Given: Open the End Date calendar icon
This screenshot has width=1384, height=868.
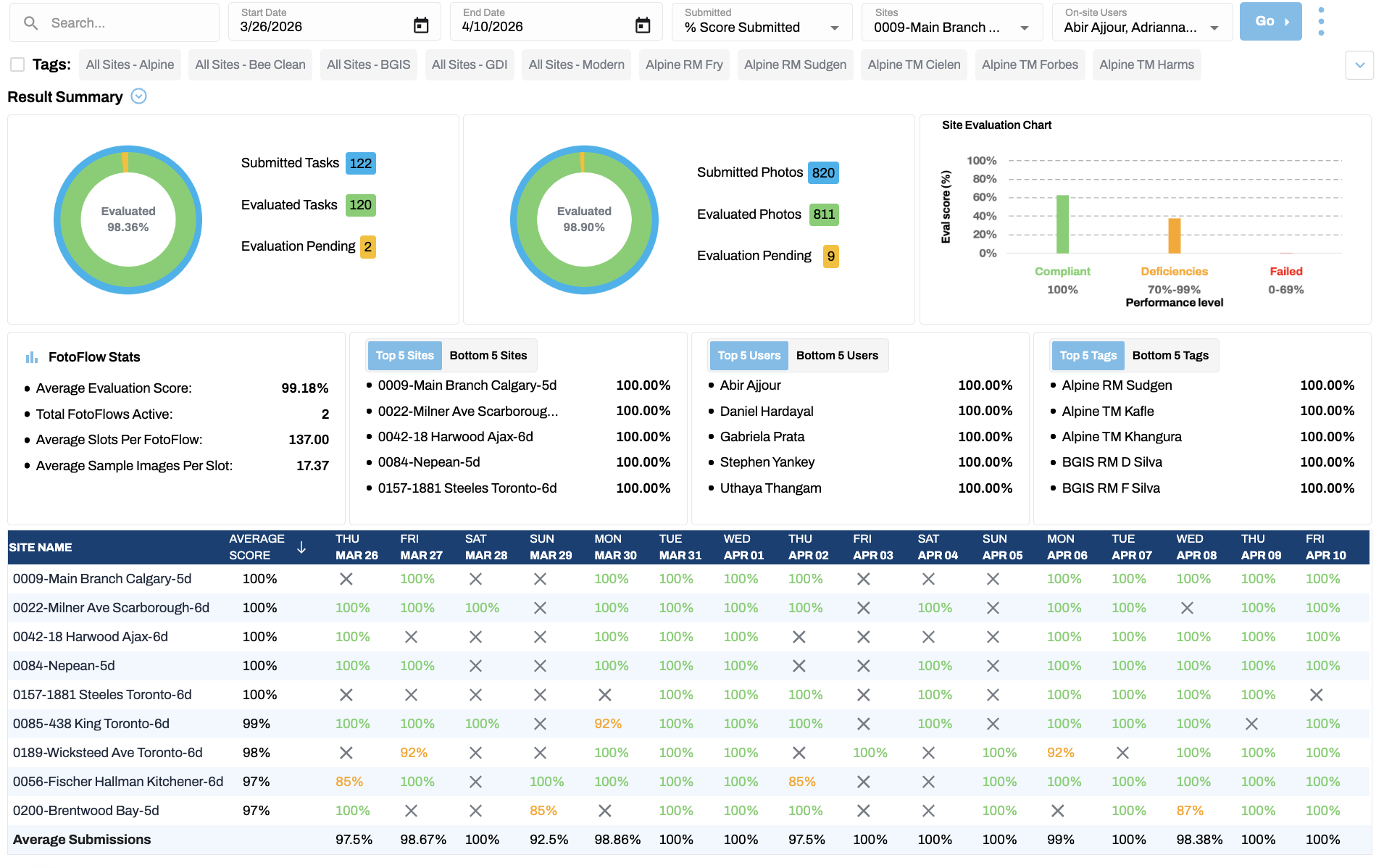Looking at the screenshot, I should [643, 25].
